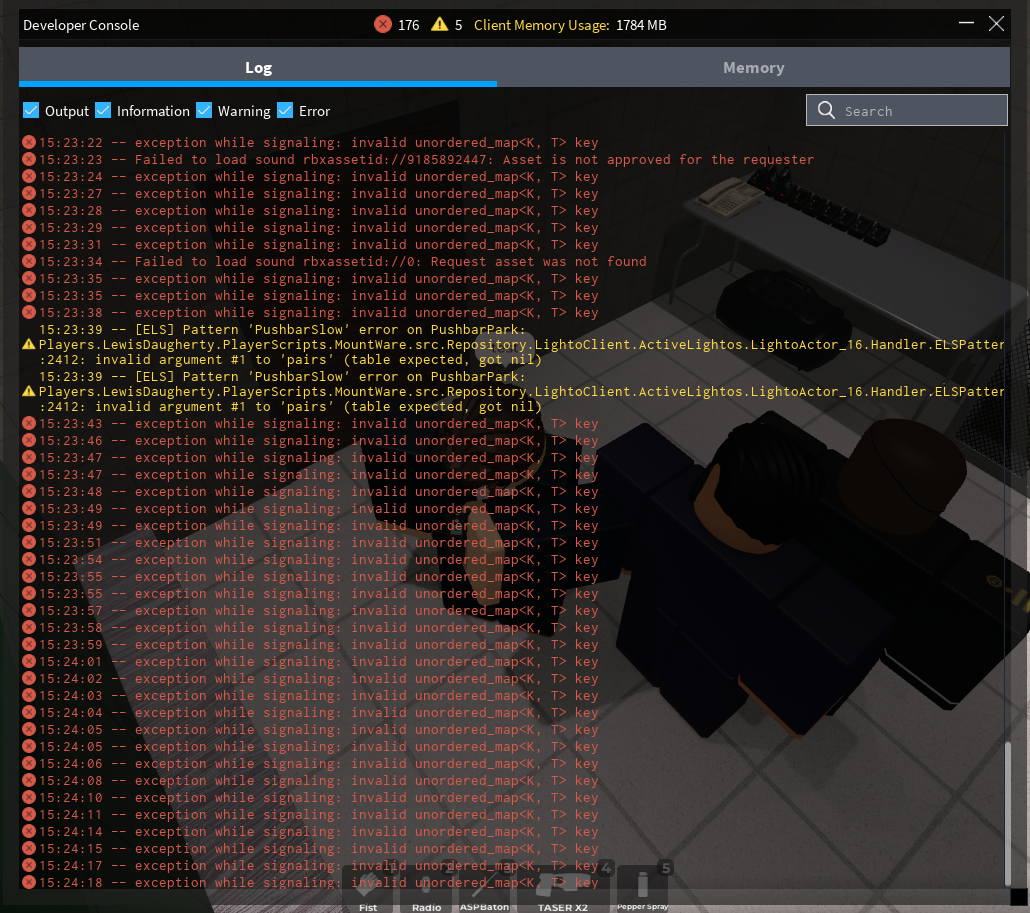
Task: Equip the ASPBaton hotbar item
Action: [484, 888]
